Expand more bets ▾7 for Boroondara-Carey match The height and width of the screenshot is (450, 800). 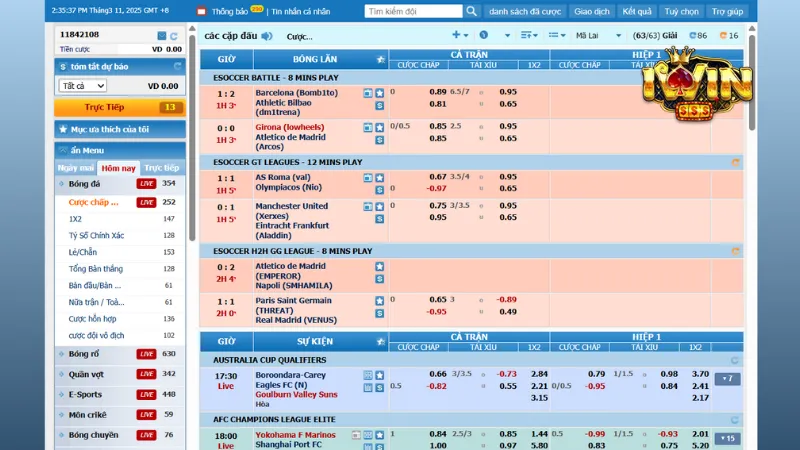coord(728,379)
